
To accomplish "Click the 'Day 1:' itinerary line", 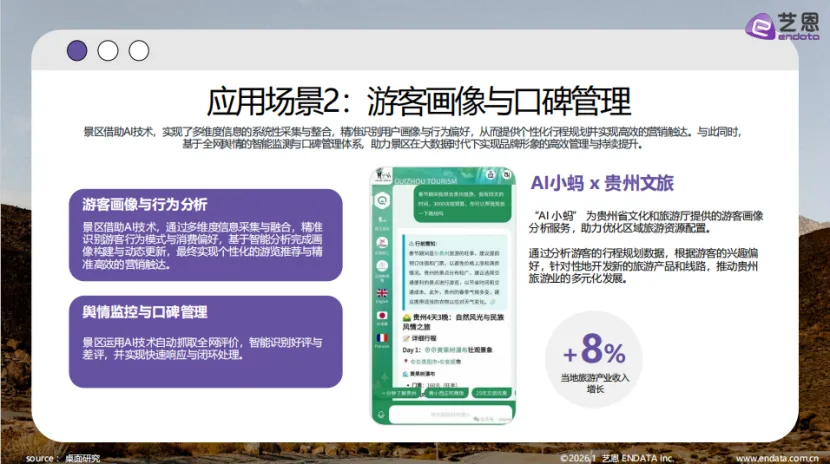I will (447, 350).
